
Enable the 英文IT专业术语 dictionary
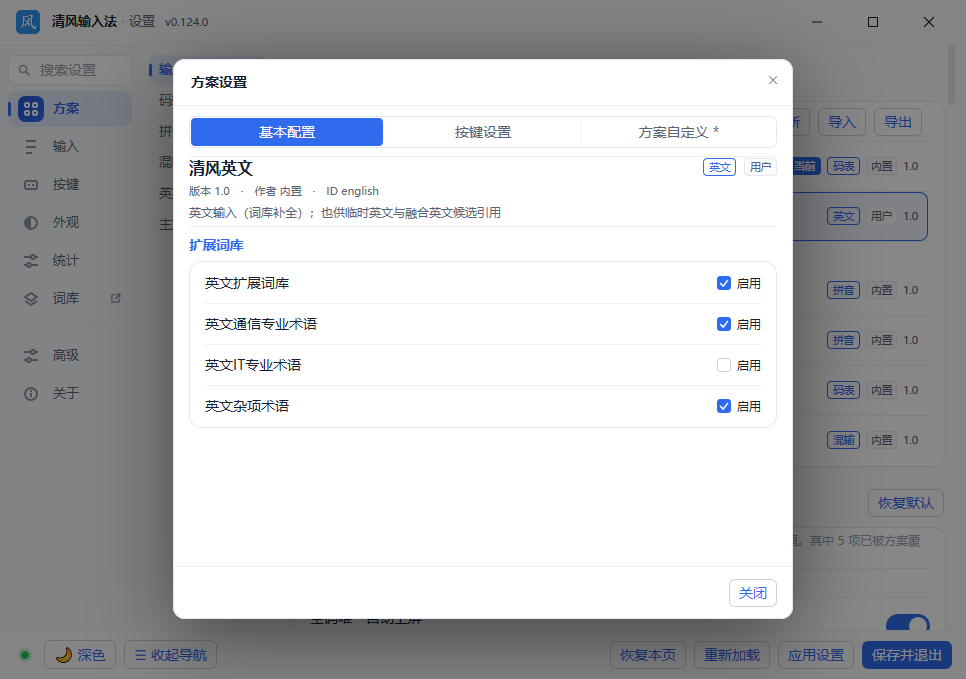point(724,365)
